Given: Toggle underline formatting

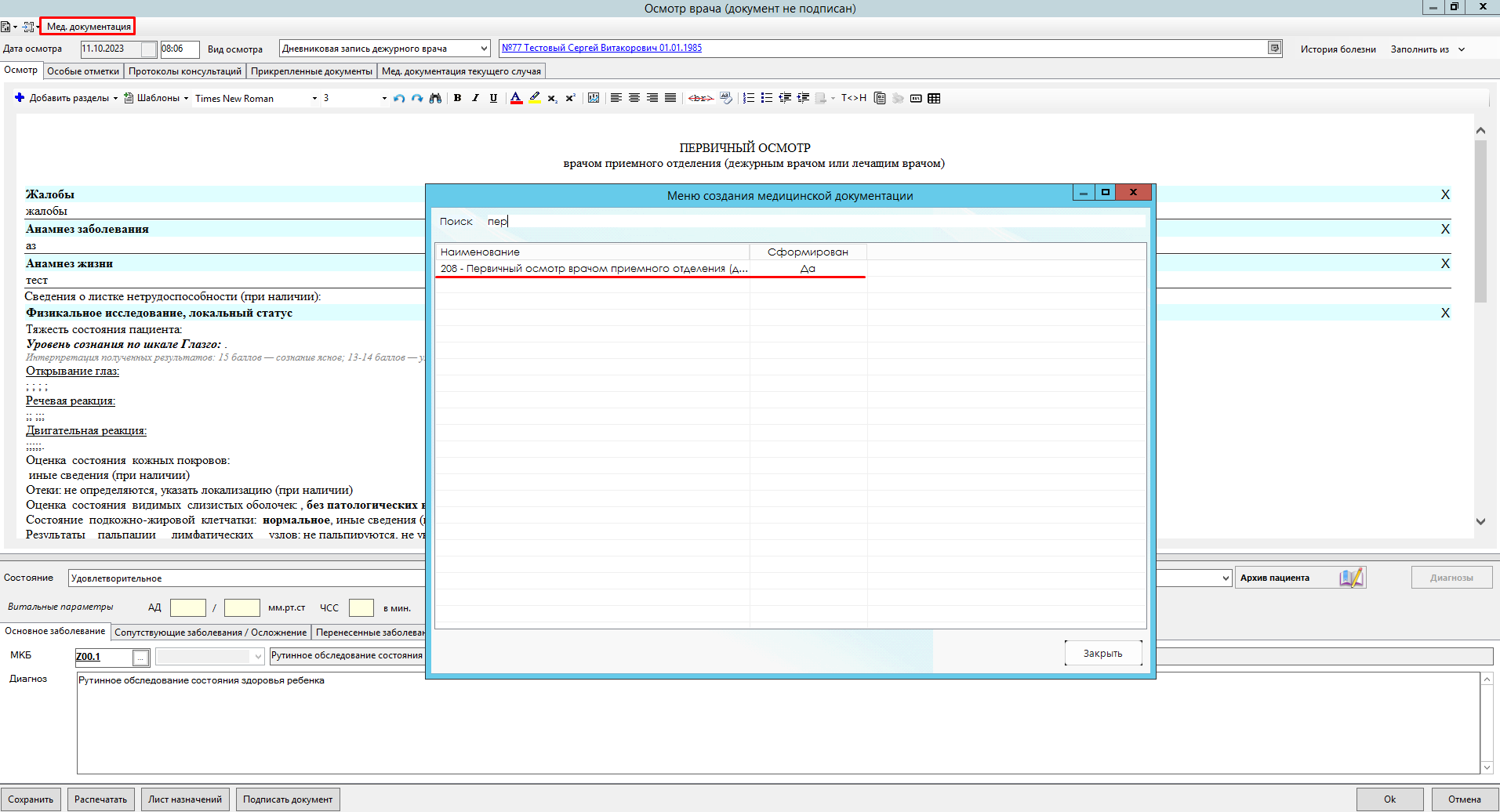Looking at the screenshot, I should [x=493, y=98].
